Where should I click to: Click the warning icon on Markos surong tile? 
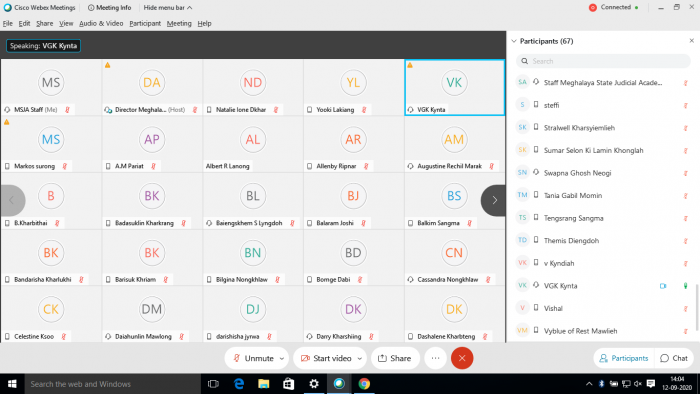(7, 122)
